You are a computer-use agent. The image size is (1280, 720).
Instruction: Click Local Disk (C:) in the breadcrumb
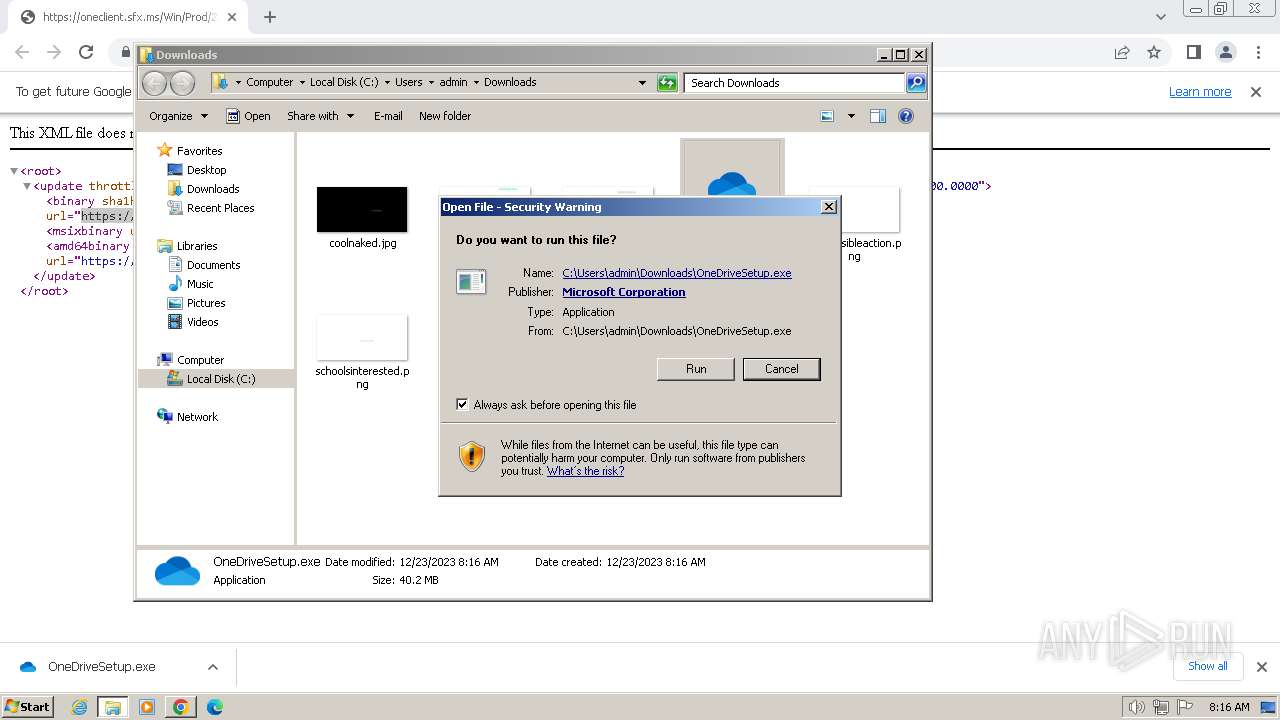[x=344, y=82]
